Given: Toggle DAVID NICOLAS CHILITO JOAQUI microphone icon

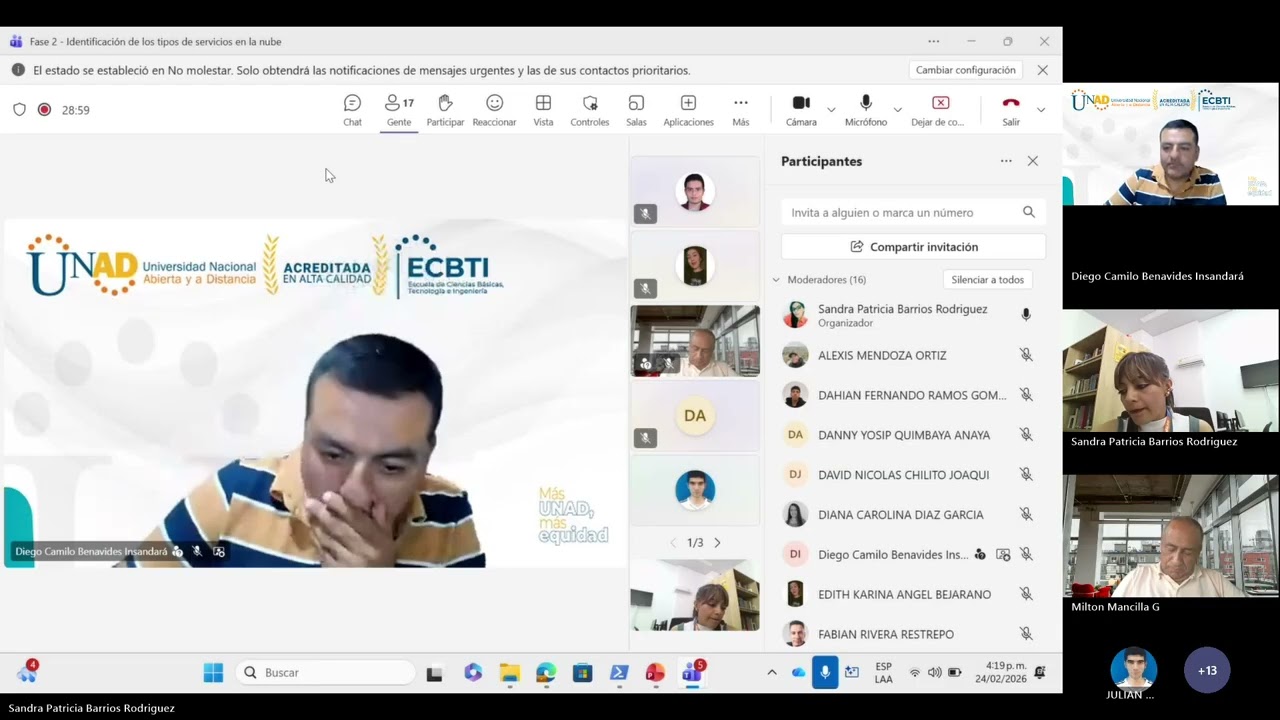Looking at the screenshot, I should pos(1026,475).
